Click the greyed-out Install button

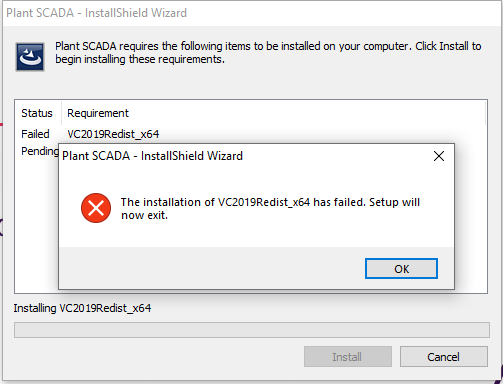[x=348, y=357]
